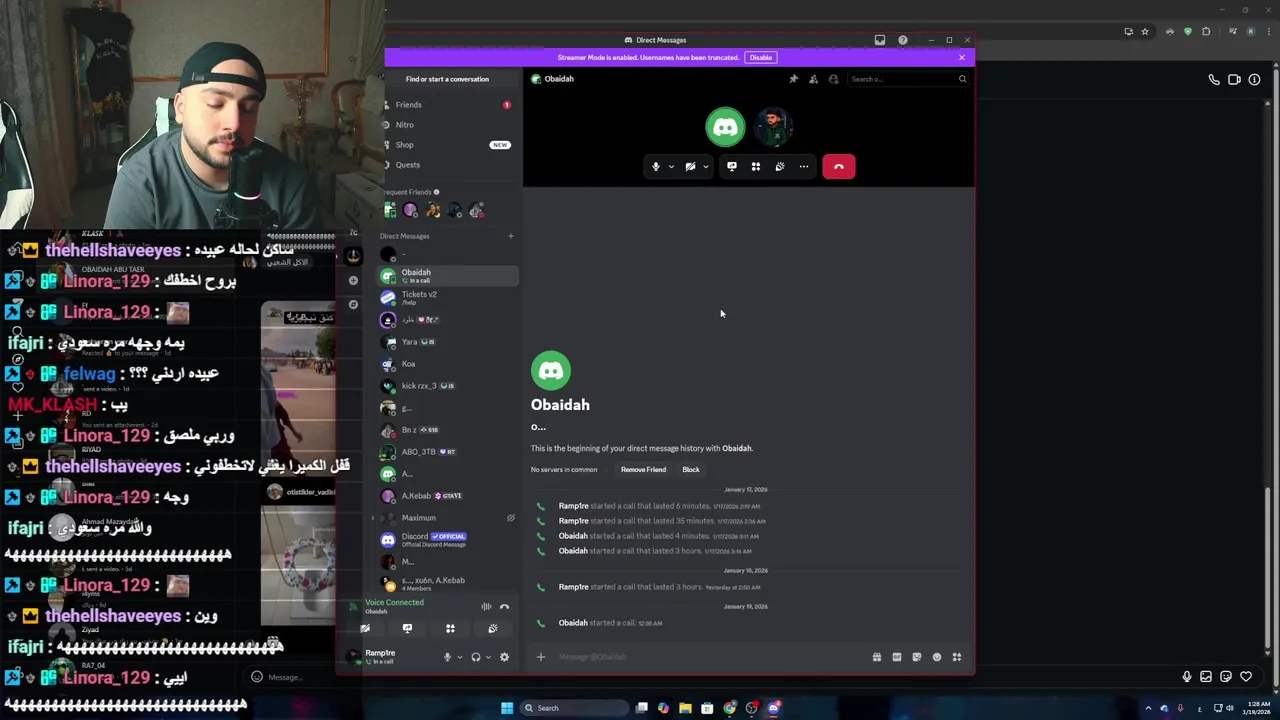Open the GIF picker

point(897,657)
